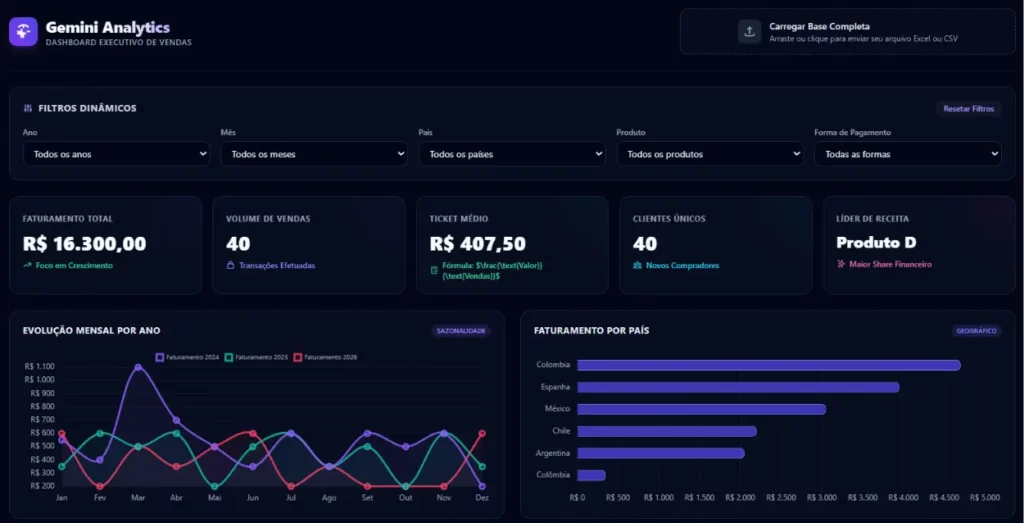Click the sparkle icon beside Maior Share Financeiro

click(x=841, y=264)
